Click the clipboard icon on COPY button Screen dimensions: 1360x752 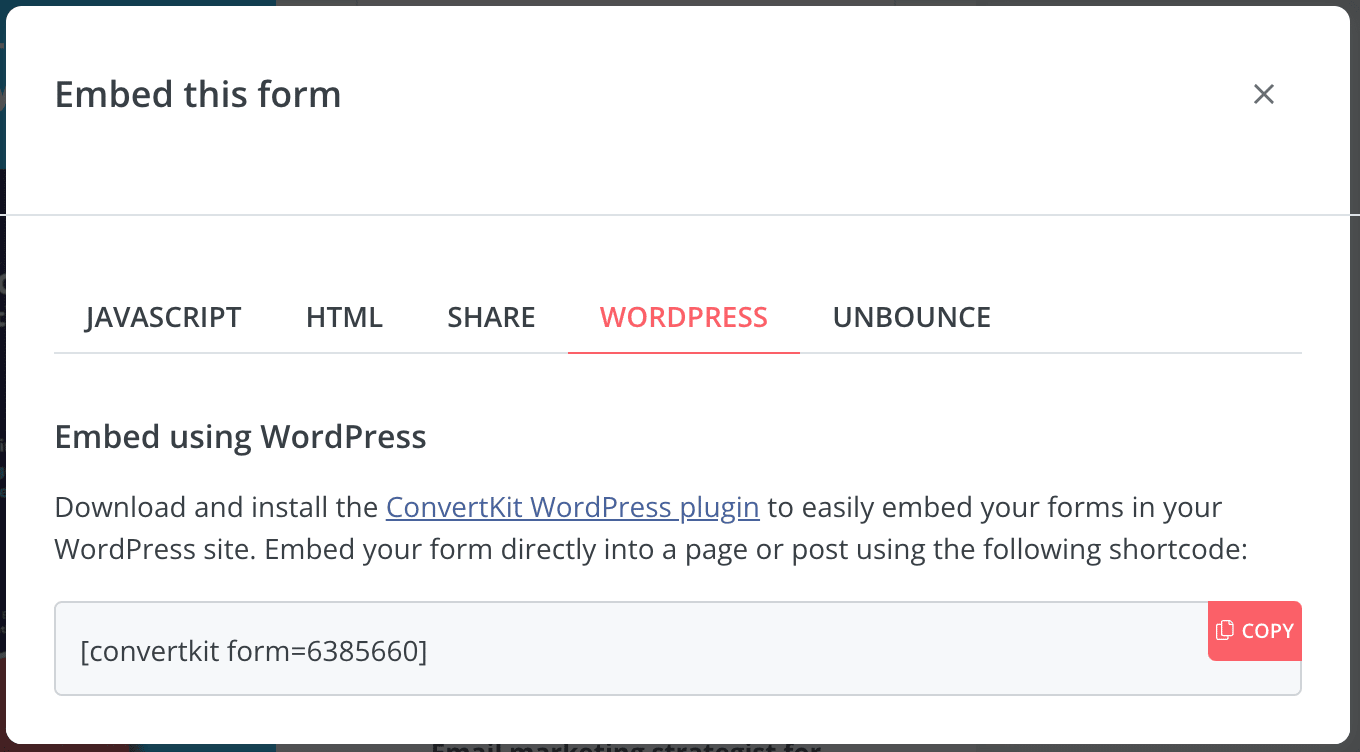click(1224, 630)
